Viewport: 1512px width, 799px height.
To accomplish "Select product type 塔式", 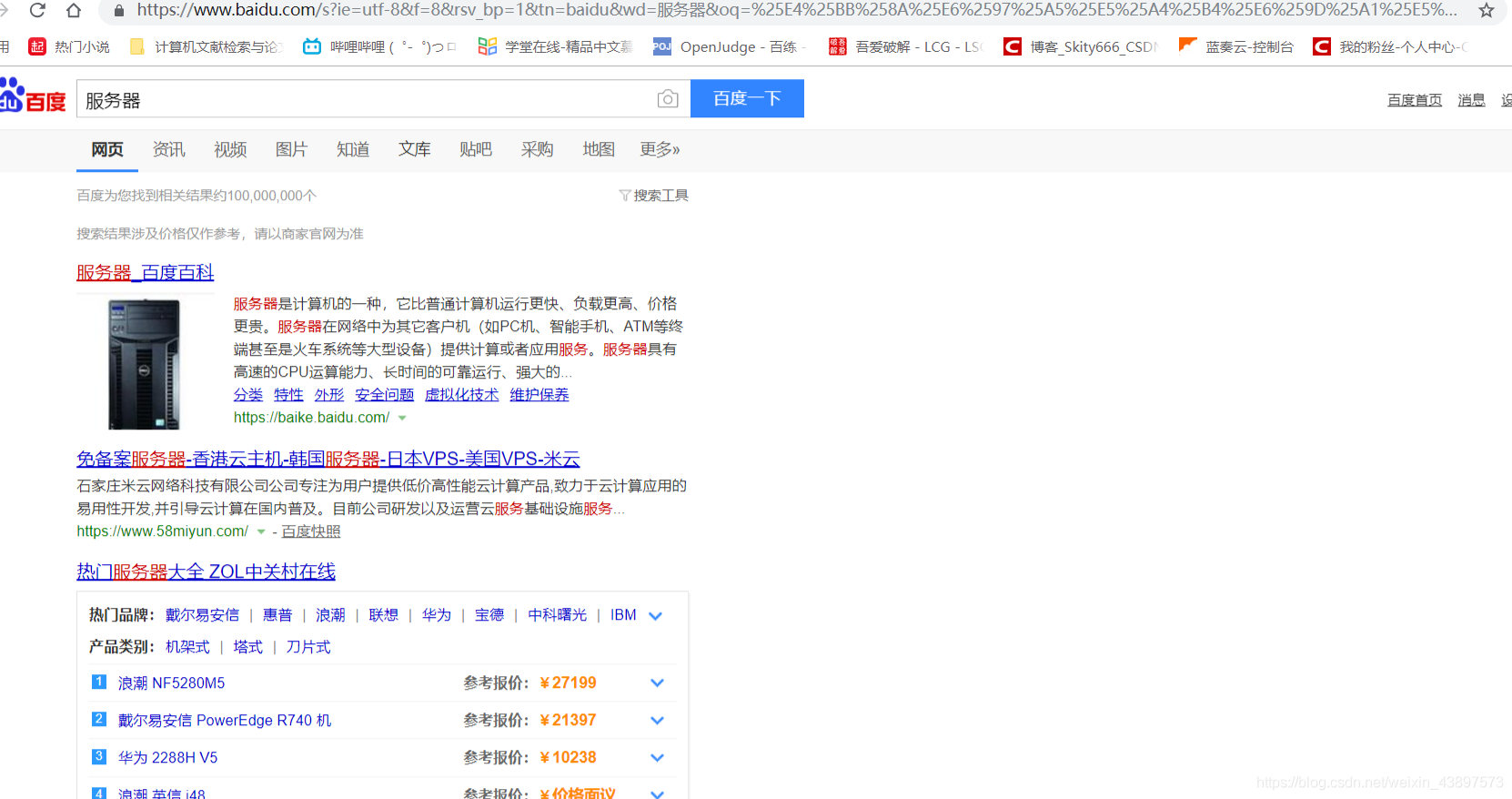I will [247, 647].
